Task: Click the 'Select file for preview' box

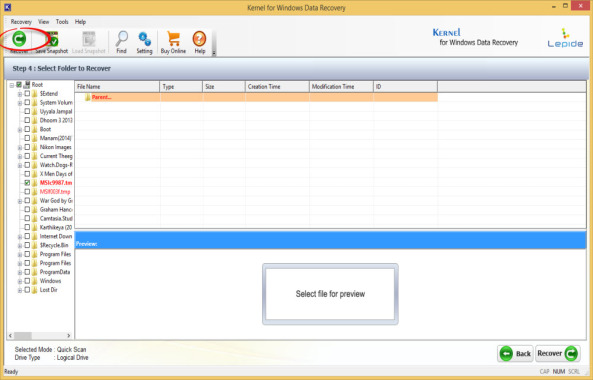Action: pyautogui.click(x=330, y=294)
